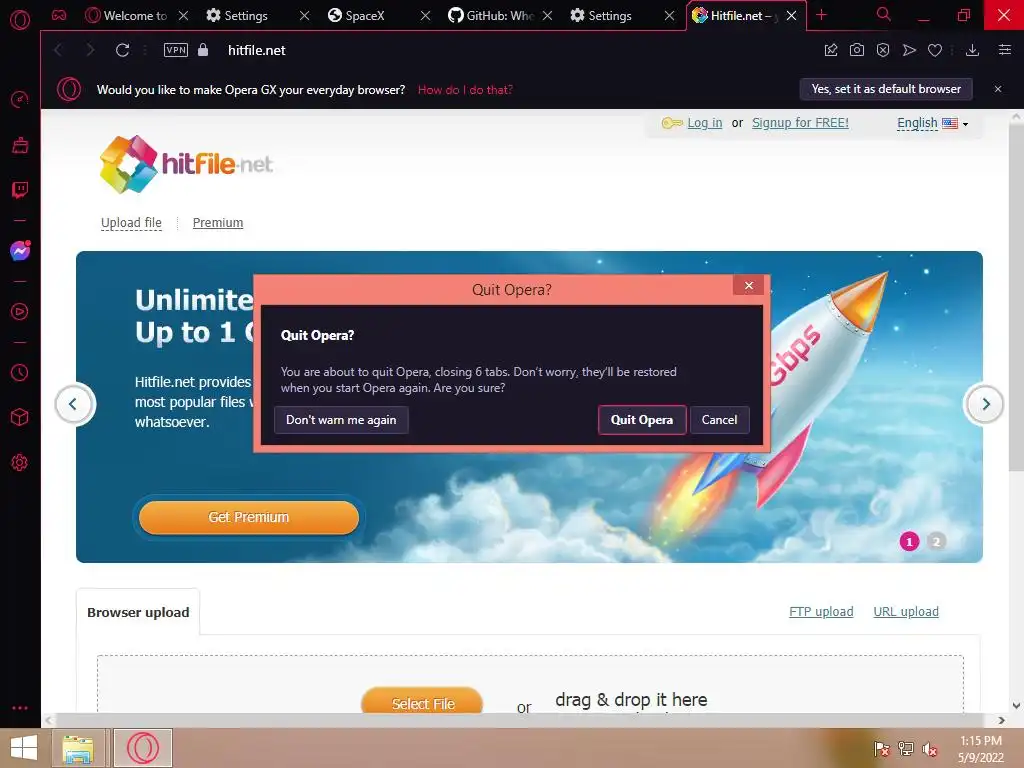1024x768 pixels.
Task: Select banner slide indicator 1
Action: coord(909,541)
